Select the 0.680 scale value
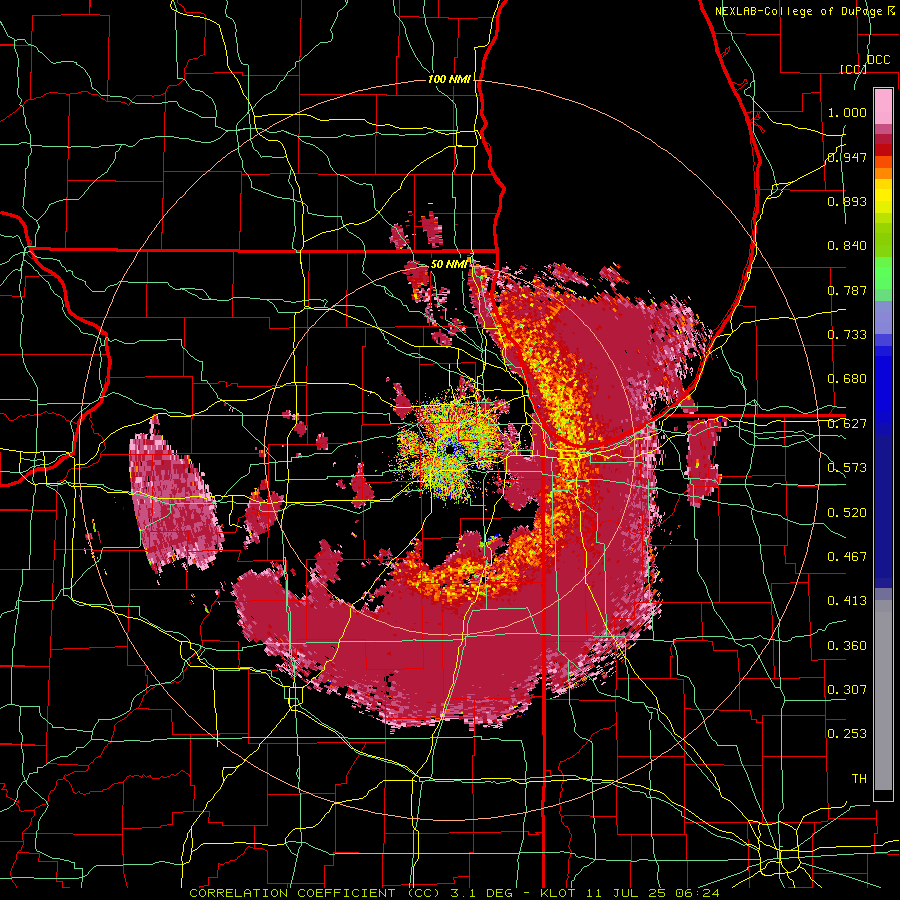This screenshot has width=900, height=900. point(847,379)
